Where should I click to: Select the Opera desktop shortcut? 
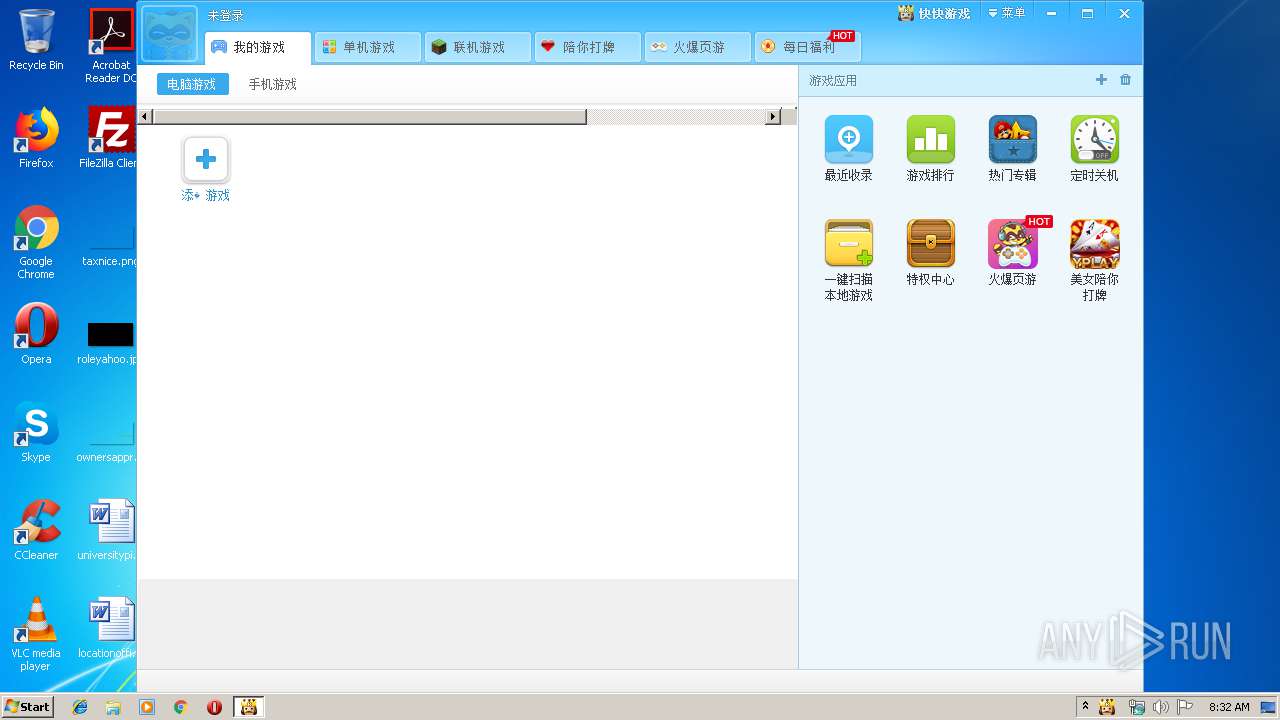click(36, 334)
